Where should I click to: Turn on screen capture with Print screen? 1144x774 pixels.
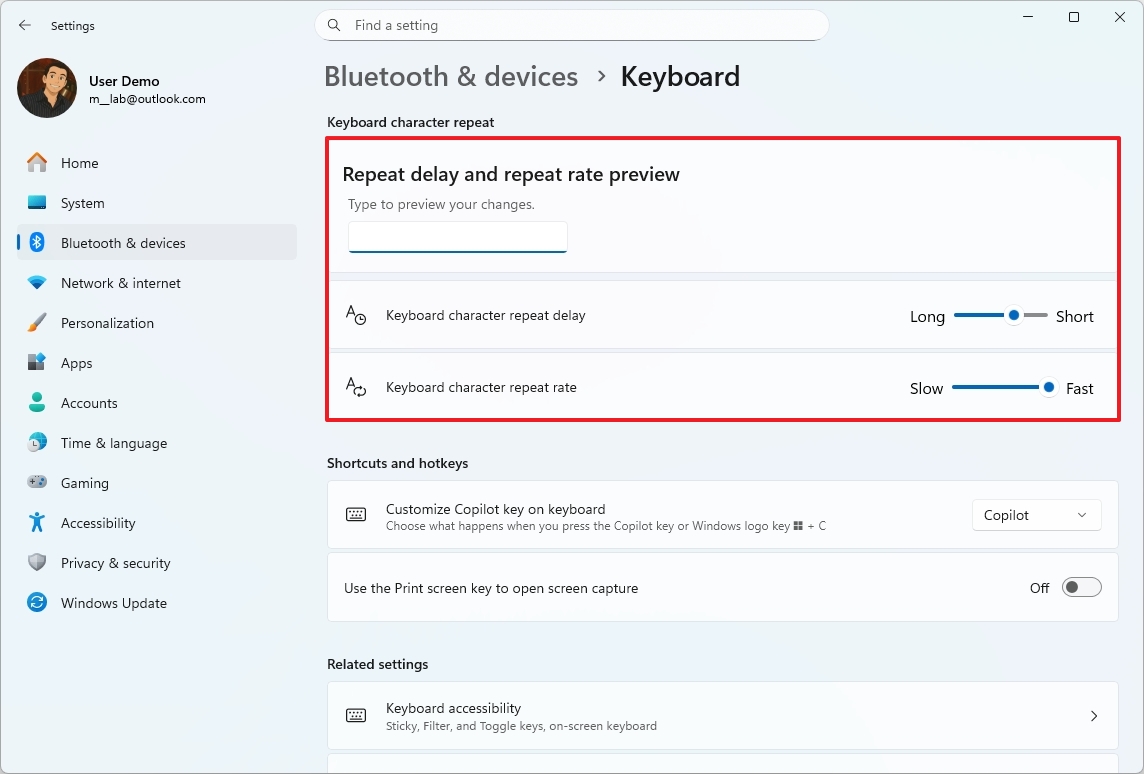(x=1081, y=587)
